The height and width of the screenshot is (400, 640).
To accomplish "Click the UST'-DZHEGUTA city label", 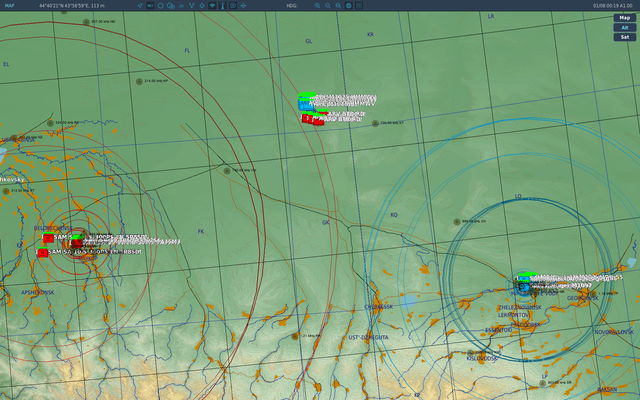I will click(368, 338).
